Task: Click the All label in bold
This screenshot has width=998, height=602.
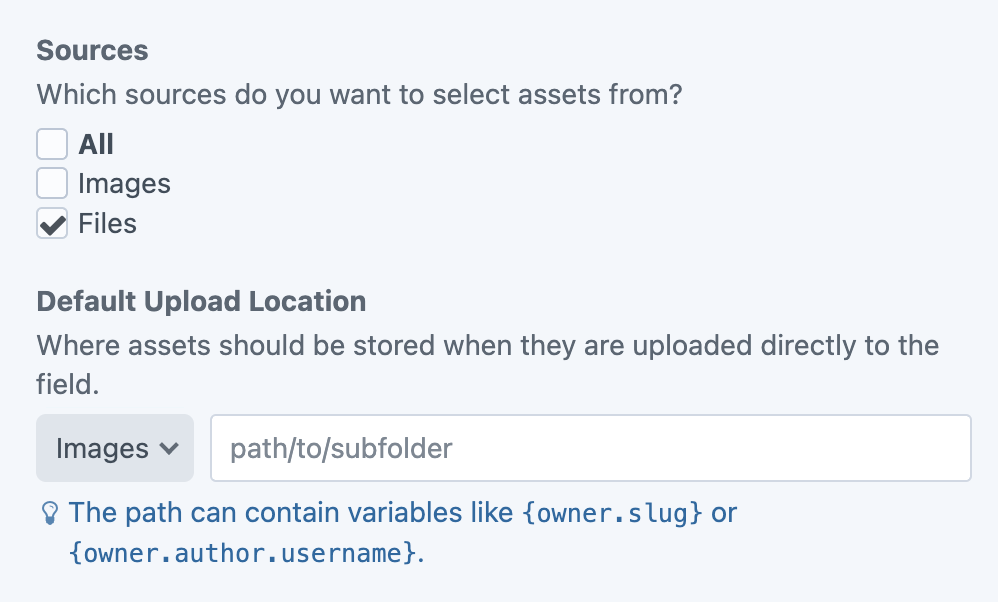Action: click(x=95, y=143)
